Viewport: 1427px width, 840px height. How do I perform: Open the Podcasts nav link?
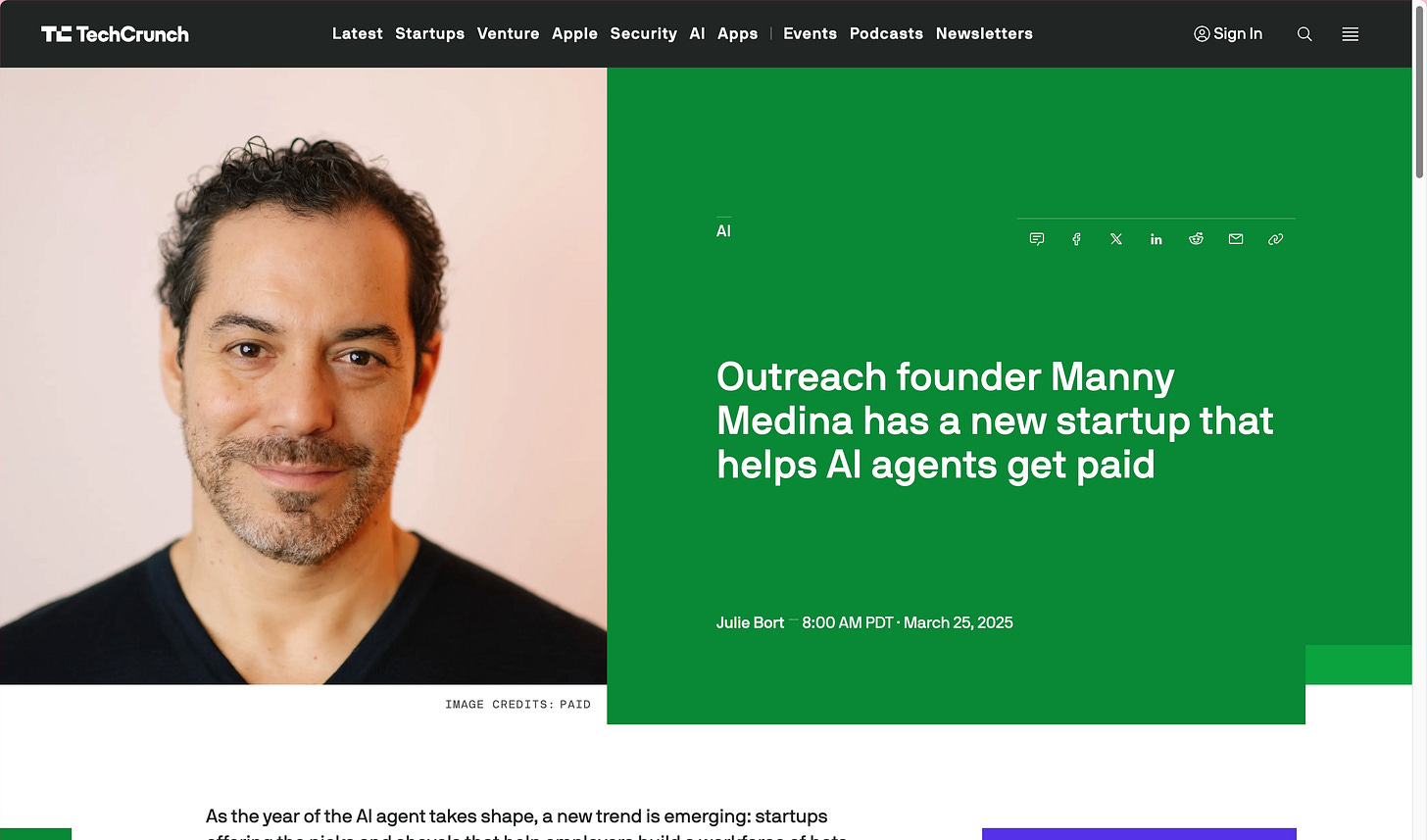(x=887, y=33)
